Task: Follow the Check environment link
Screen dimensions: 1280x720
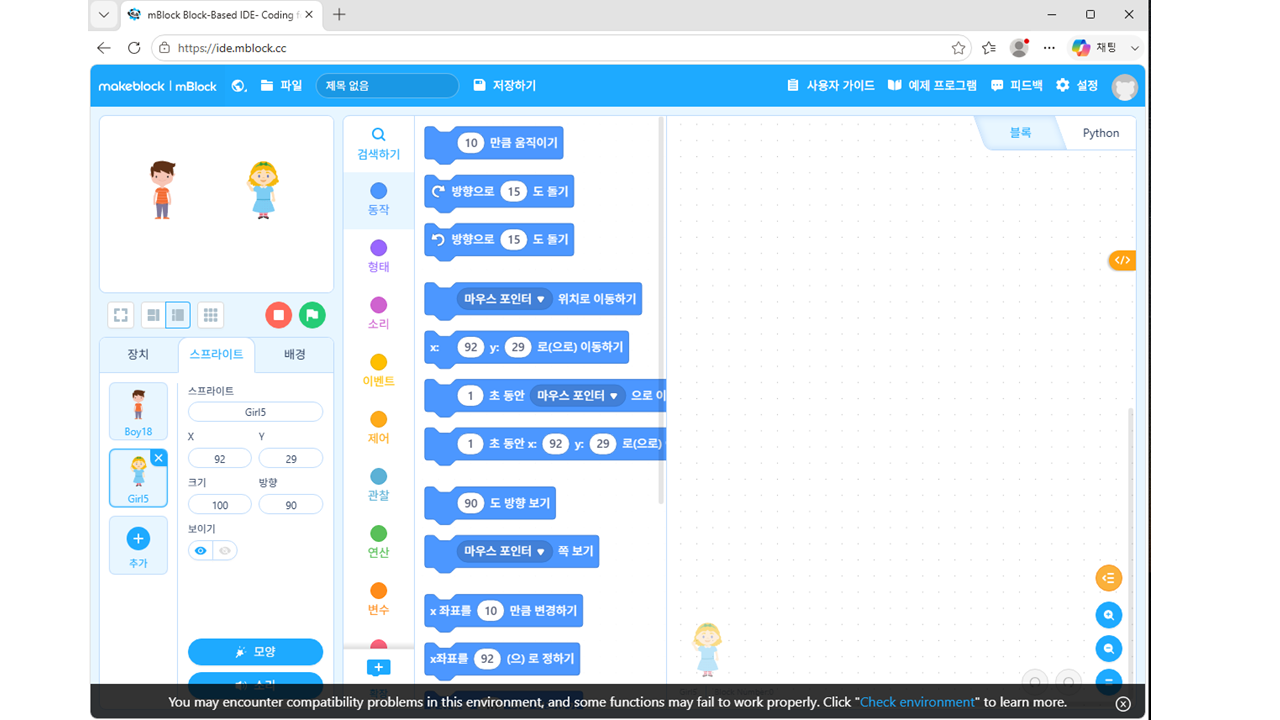Action: click(917, 702)
